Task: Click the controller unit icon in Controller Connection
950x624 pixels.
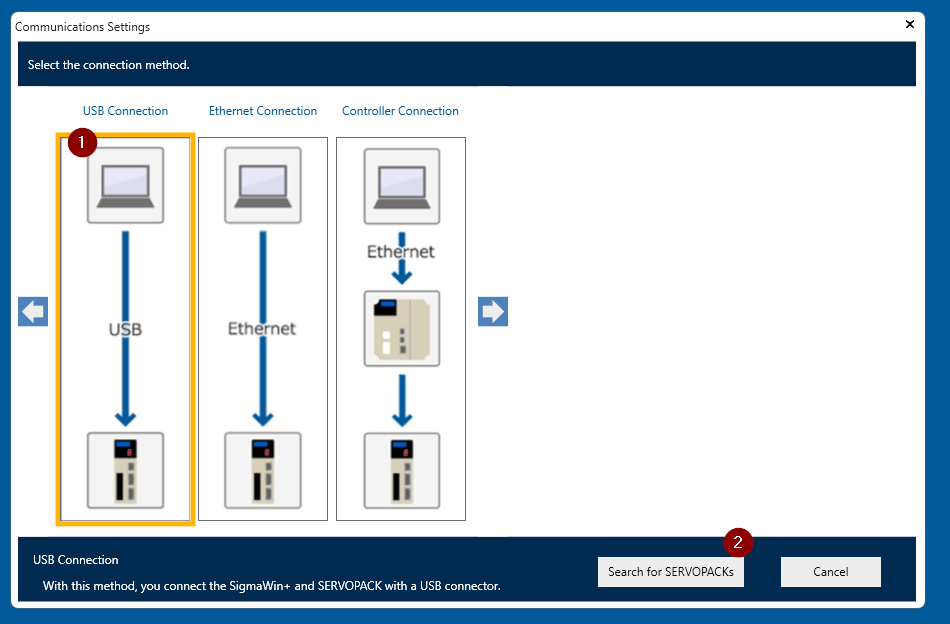Action: click(402, 328)
